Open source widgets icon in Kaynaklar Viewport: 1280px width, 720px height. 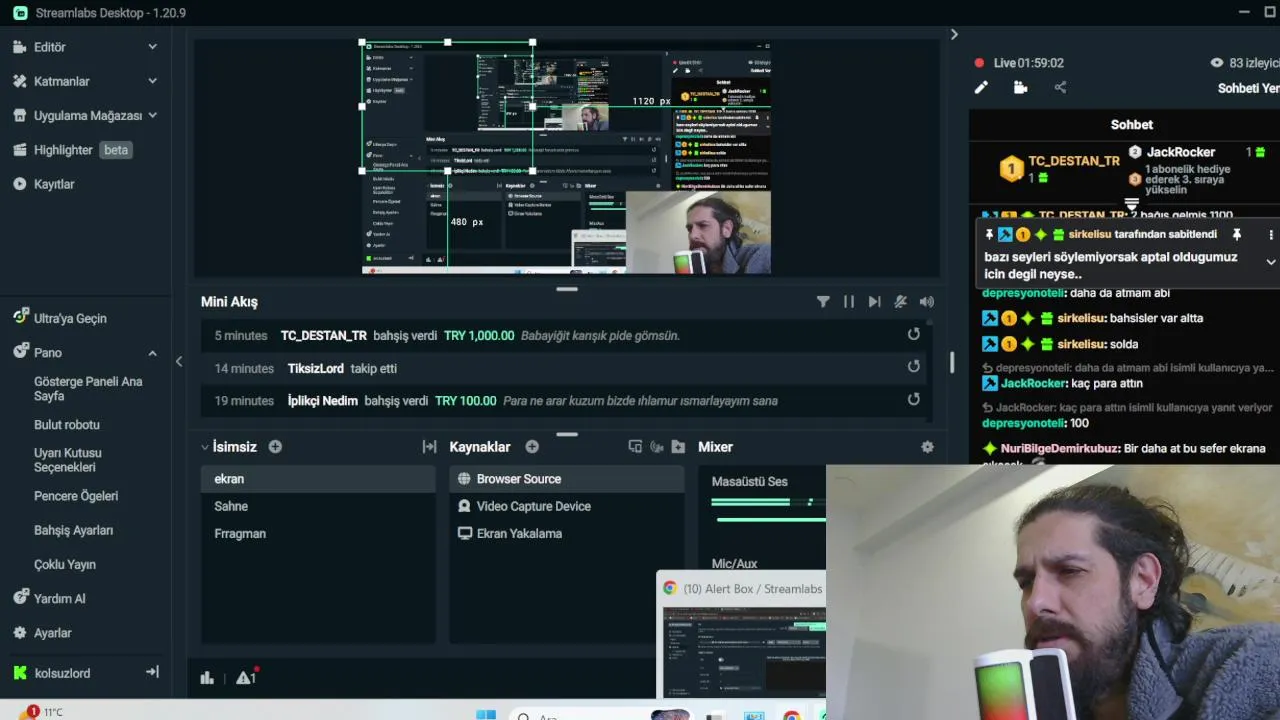pyautogui.click(x=635, y=447)
